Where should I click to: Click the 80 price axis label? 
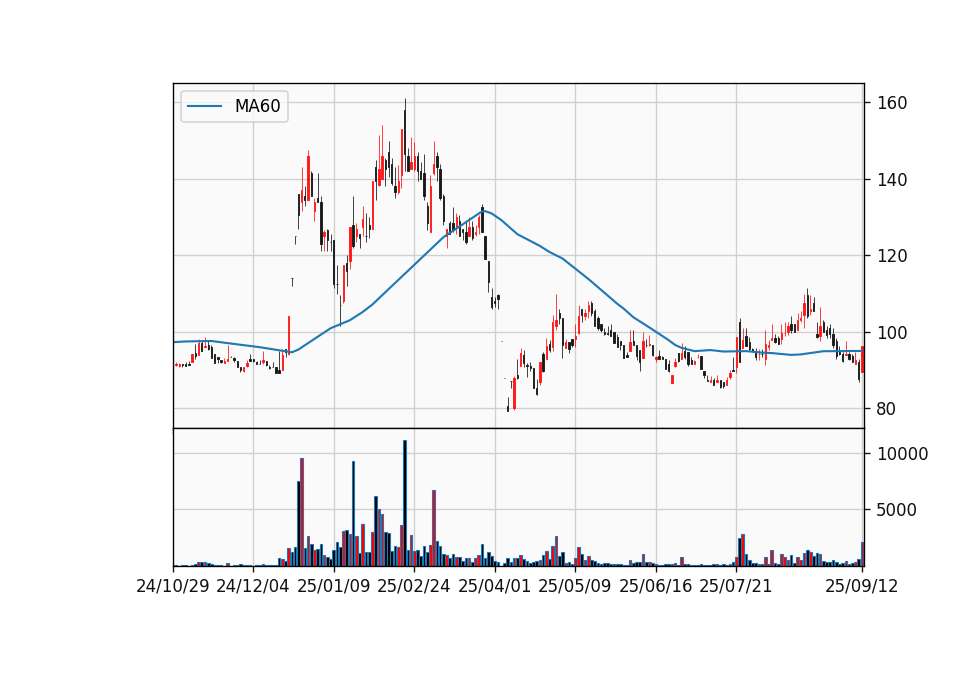click(887, 409)
